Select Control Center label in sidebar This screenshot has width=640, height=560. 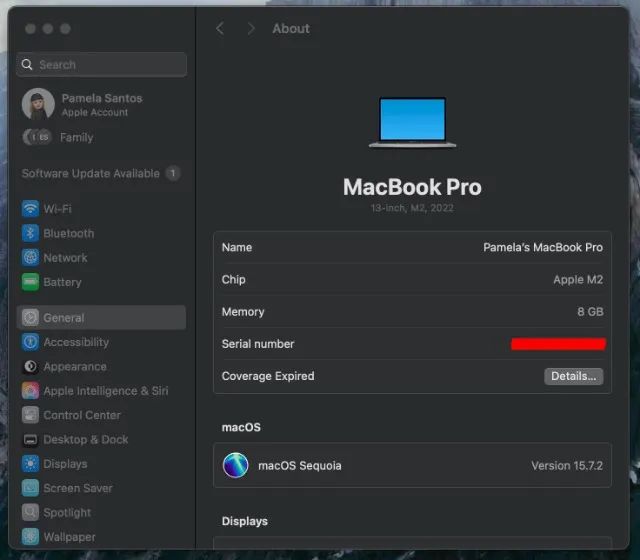82,415
